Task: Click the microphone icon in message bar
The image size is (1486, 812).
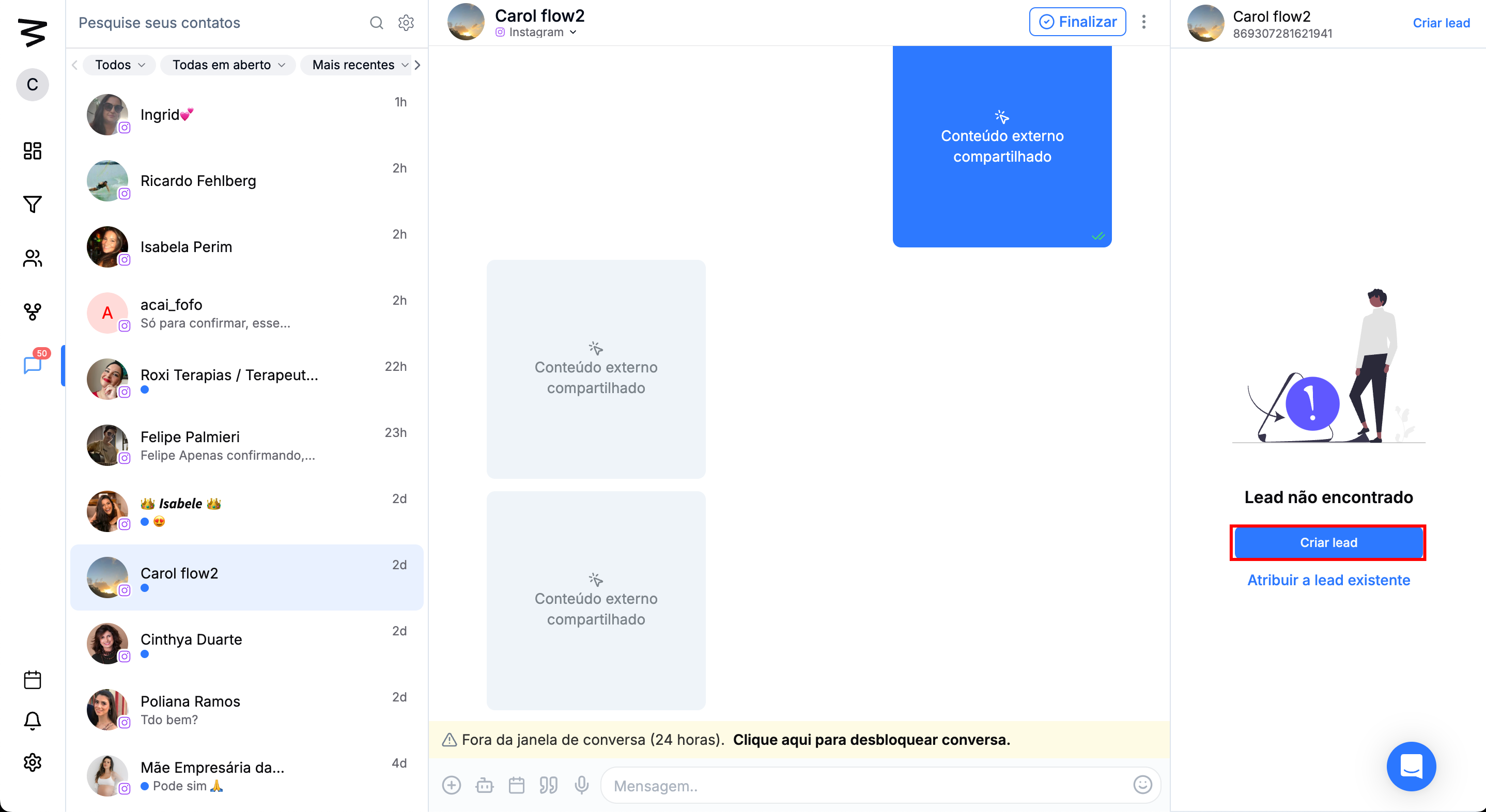Action: [x=581, y=785]
